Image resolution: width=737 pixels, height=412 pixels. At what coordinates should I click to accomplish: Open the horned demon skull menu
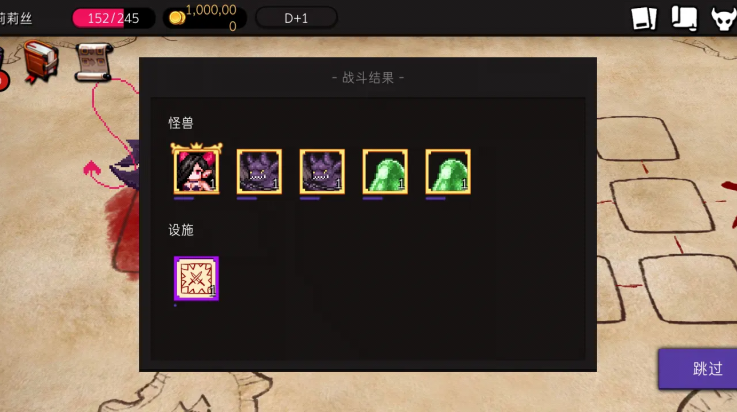[x=723, y=19]
